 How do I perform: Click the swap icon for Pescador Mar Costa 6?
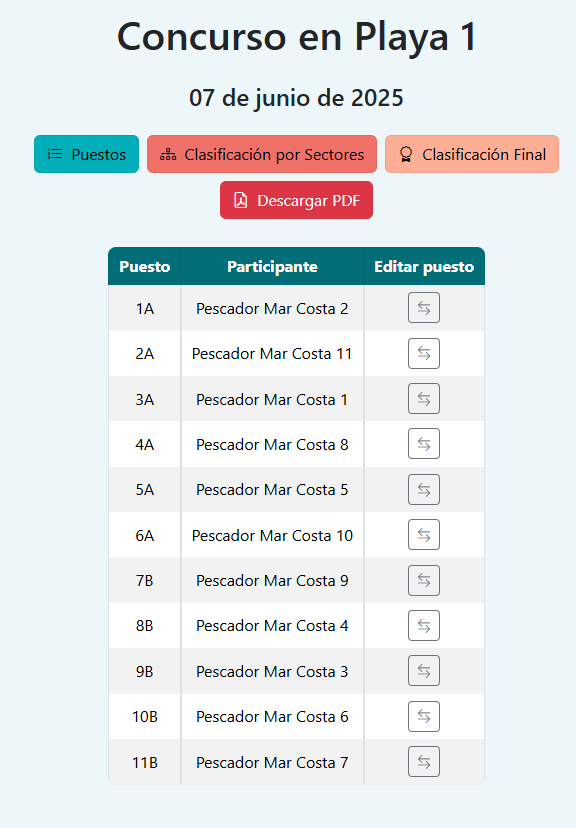point(423,716)
